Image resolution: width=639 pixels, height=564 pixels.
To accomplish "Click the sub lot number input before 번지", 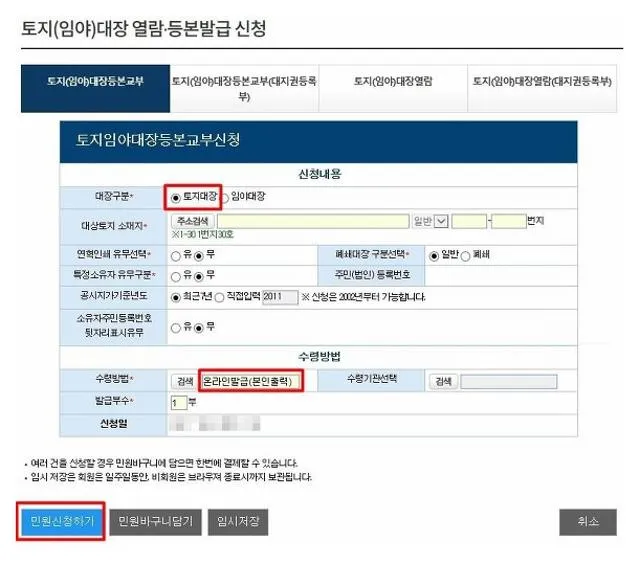I will coord(509,221).
